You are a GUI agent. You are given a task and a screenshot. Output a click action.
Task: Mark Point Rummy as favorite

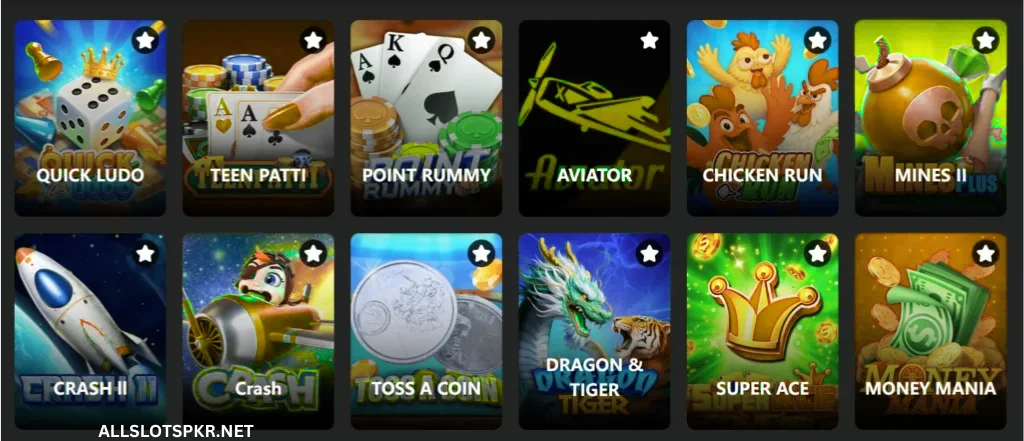click(481, 41)
